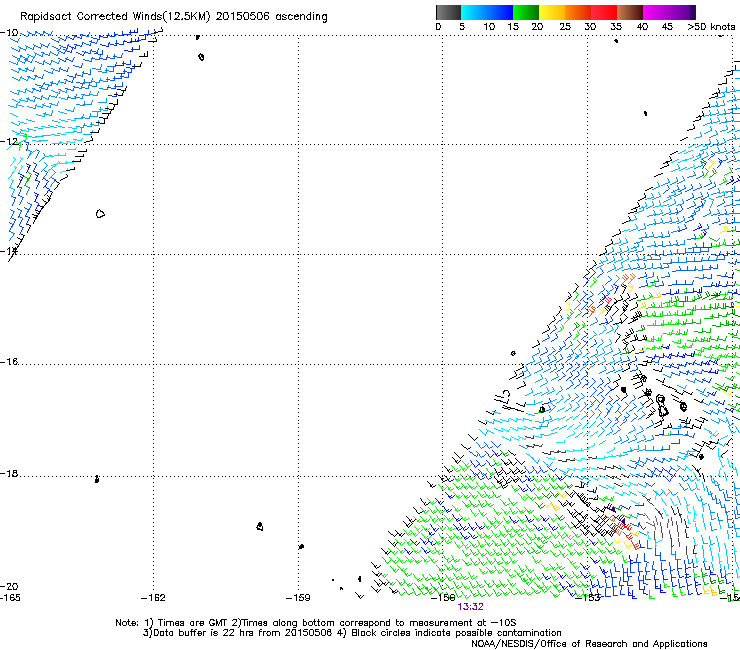Click the '-162' longitude axis label
Viewport: 740px width, 650px height.
[x=153, y=598]
